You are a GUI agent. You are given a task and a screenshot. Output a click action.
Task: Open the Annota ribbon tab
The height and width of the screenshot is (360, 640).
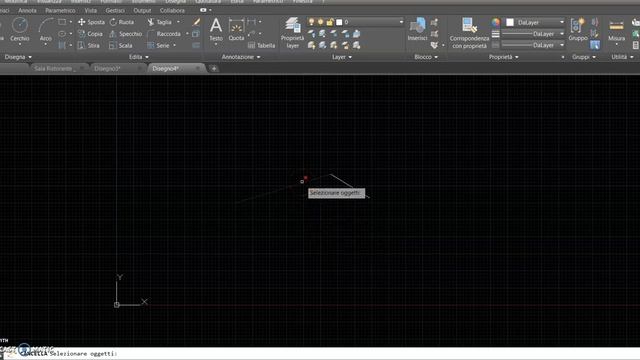[x=27, y=10]
